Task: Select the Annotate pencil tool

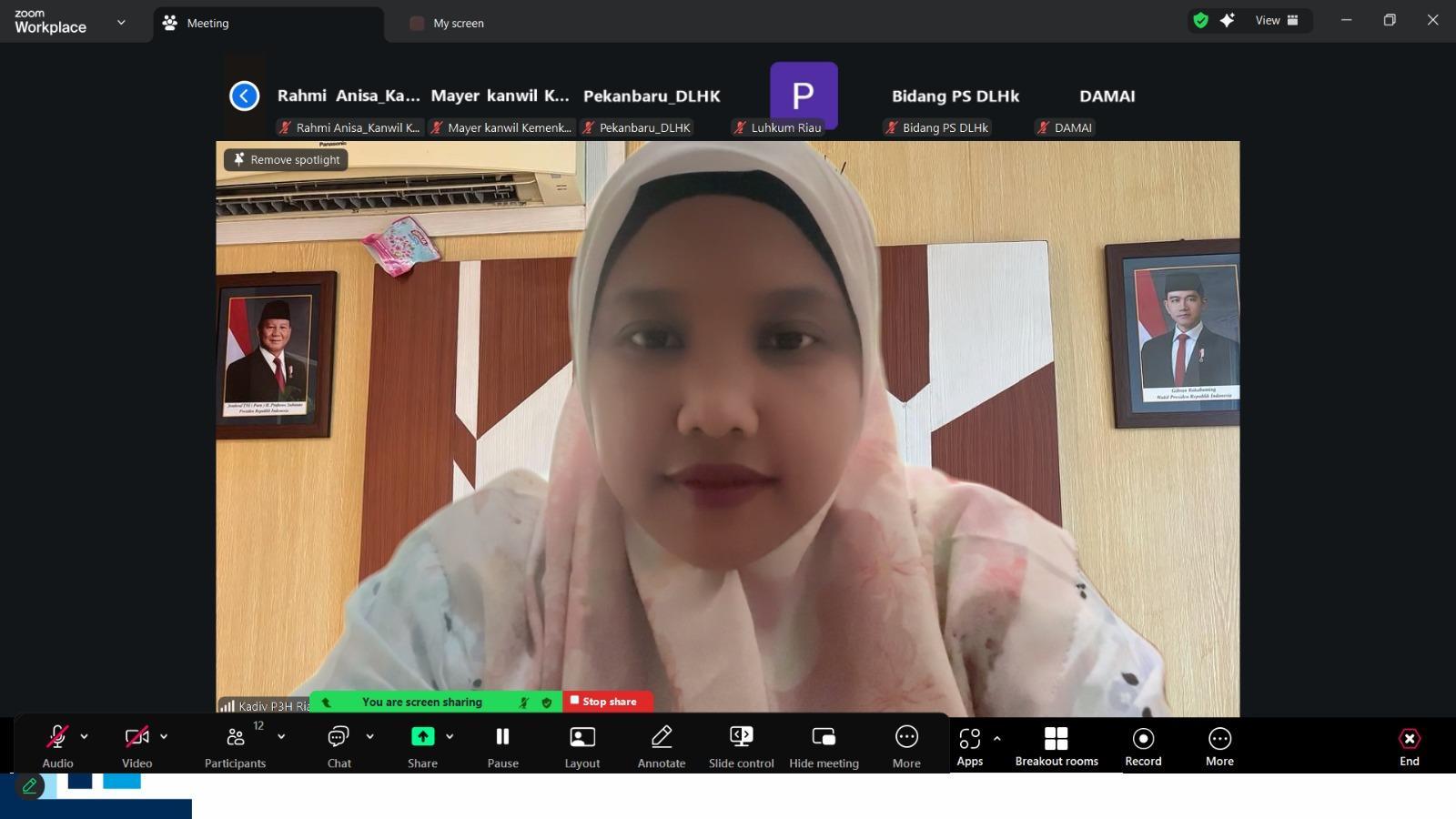Action: click(662, 745)
